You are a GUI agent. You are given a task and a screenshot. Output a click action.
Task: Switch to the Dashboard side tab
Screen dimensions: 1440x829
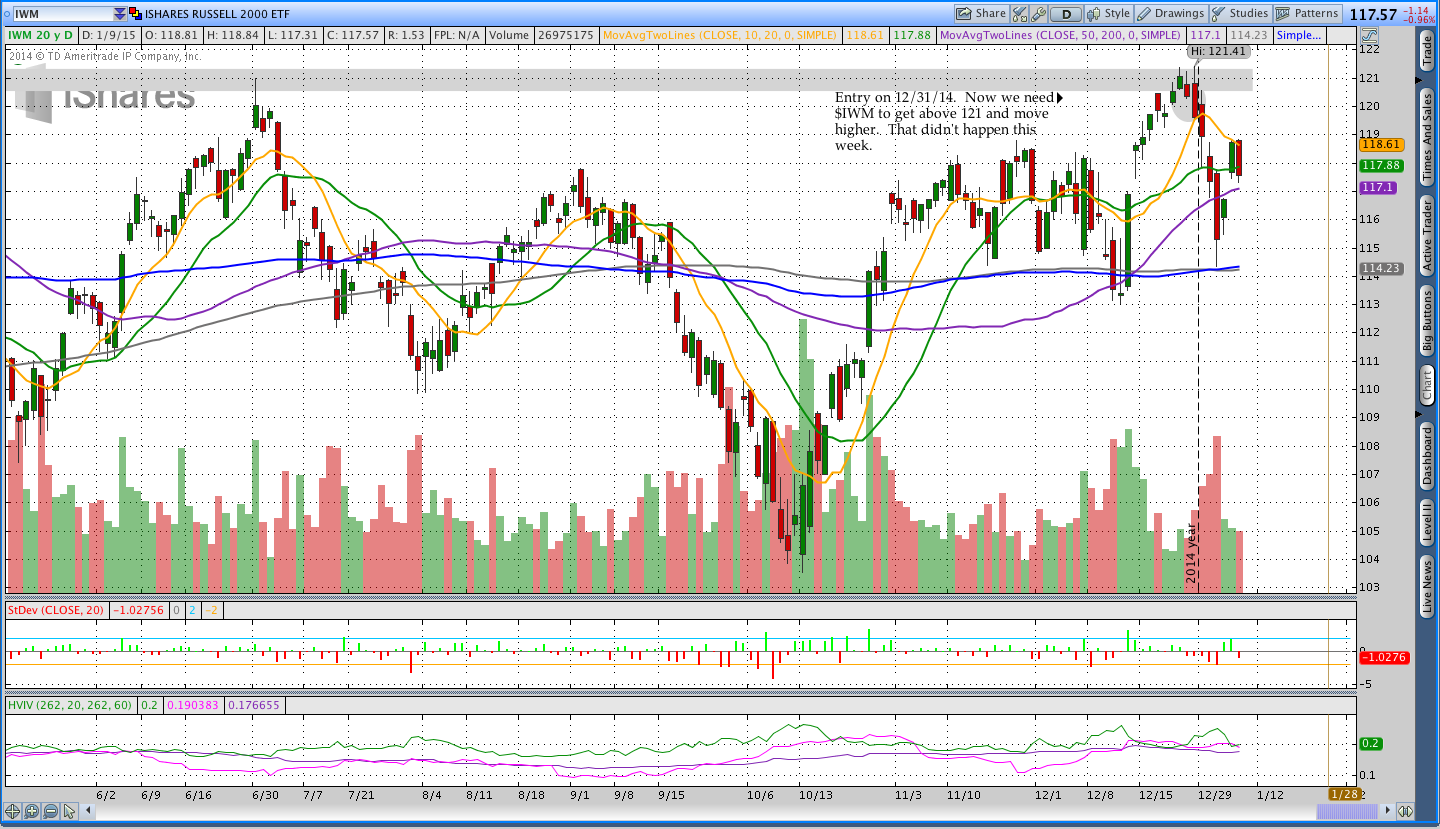[1427, 455]
